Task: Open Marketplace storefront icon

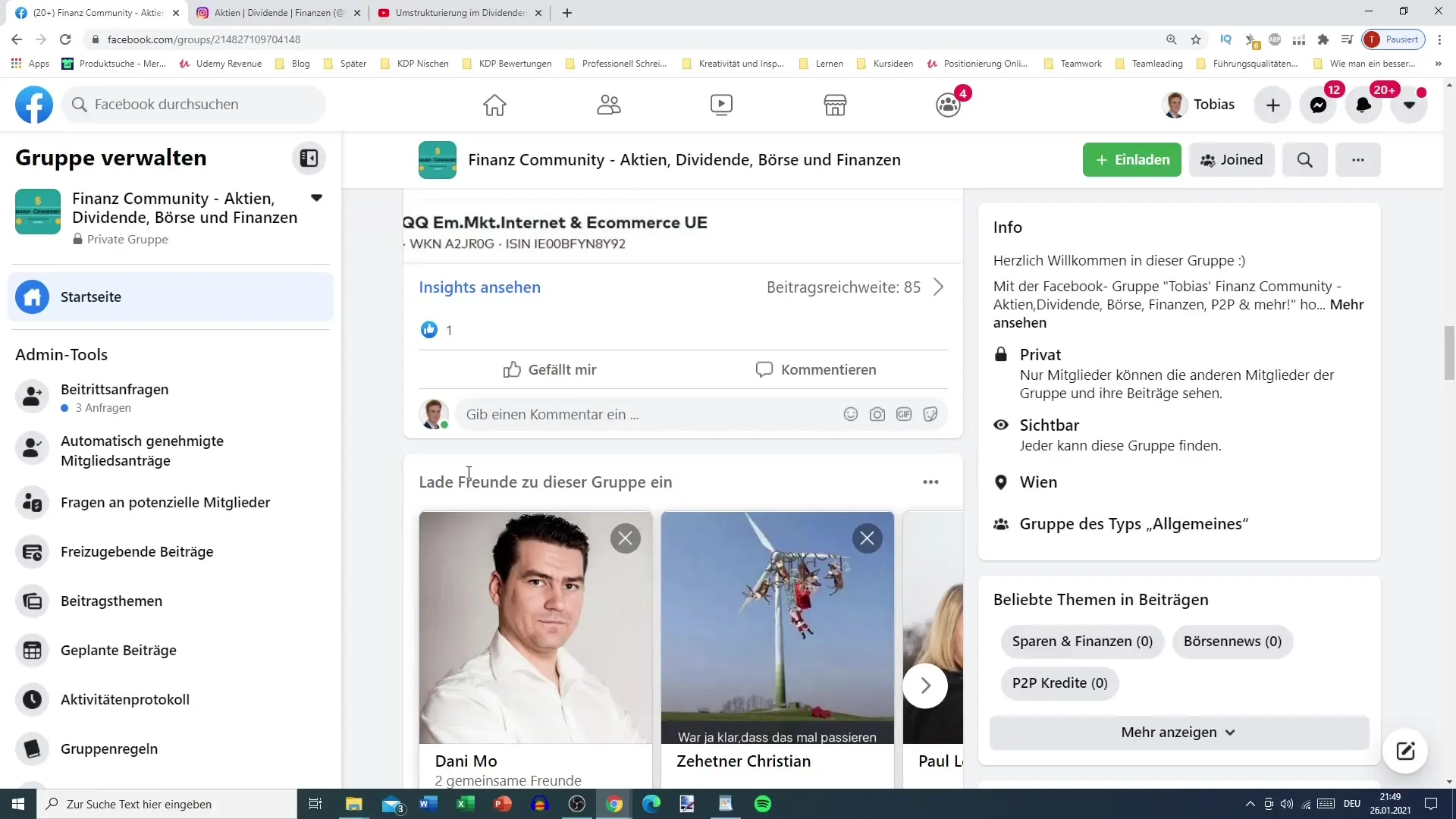Action: [835, 105]
